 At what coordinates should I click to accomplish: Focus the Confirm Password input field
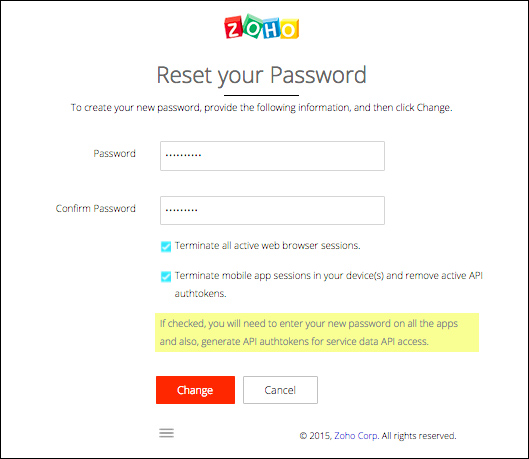pyautogui.click(x=272, y=210)
